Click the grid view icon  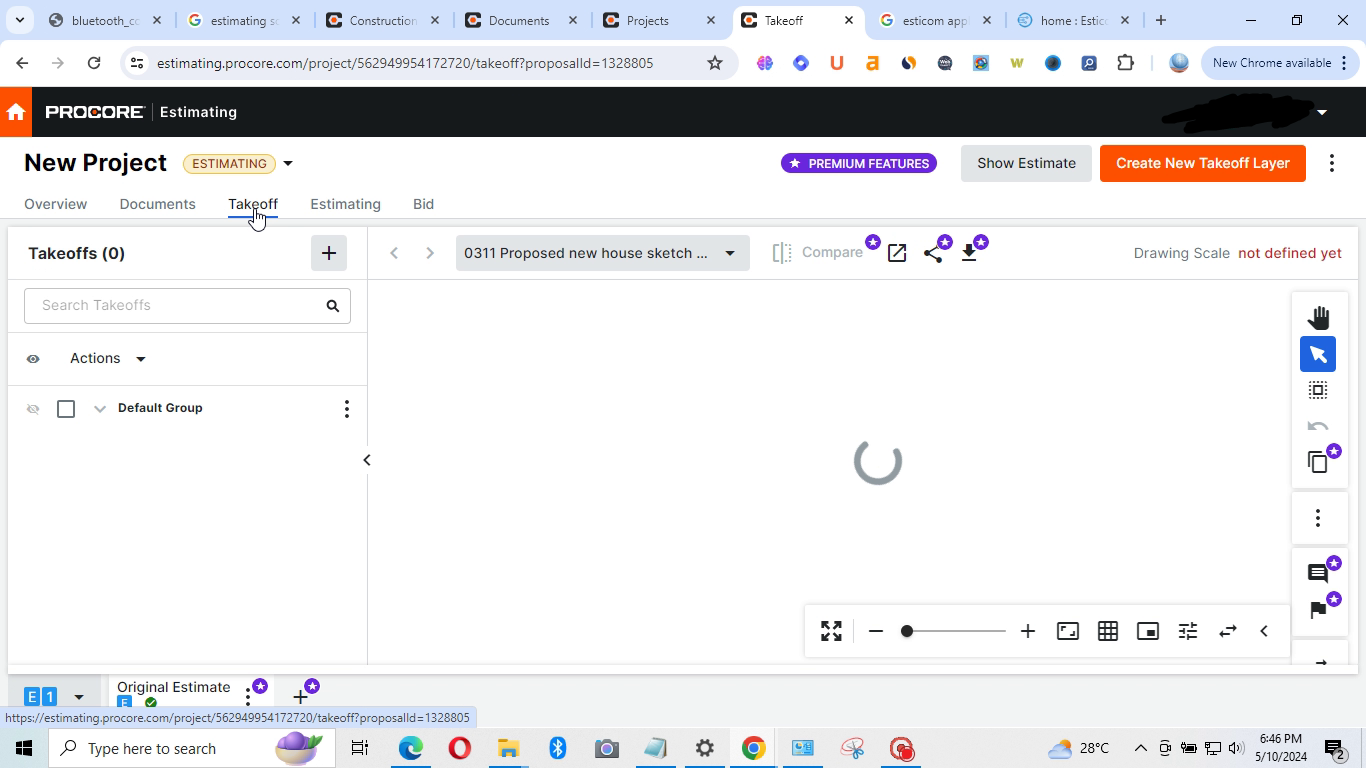click(1108, 631)
